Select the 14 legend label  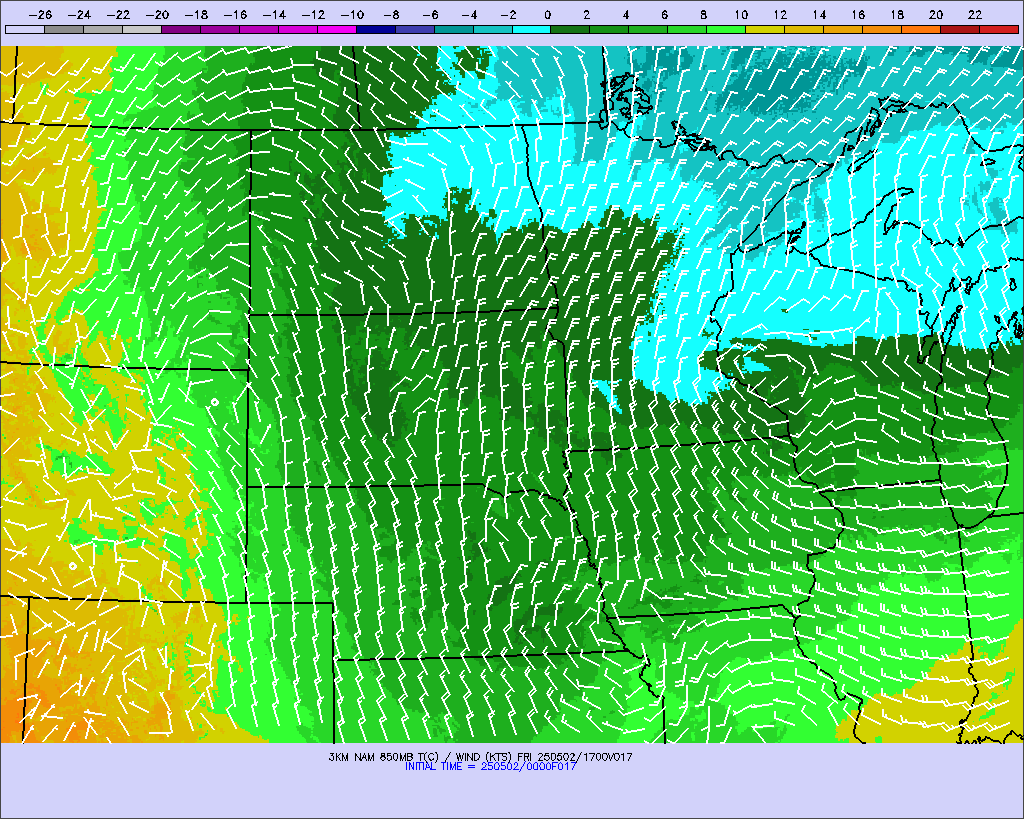[820, 15]
